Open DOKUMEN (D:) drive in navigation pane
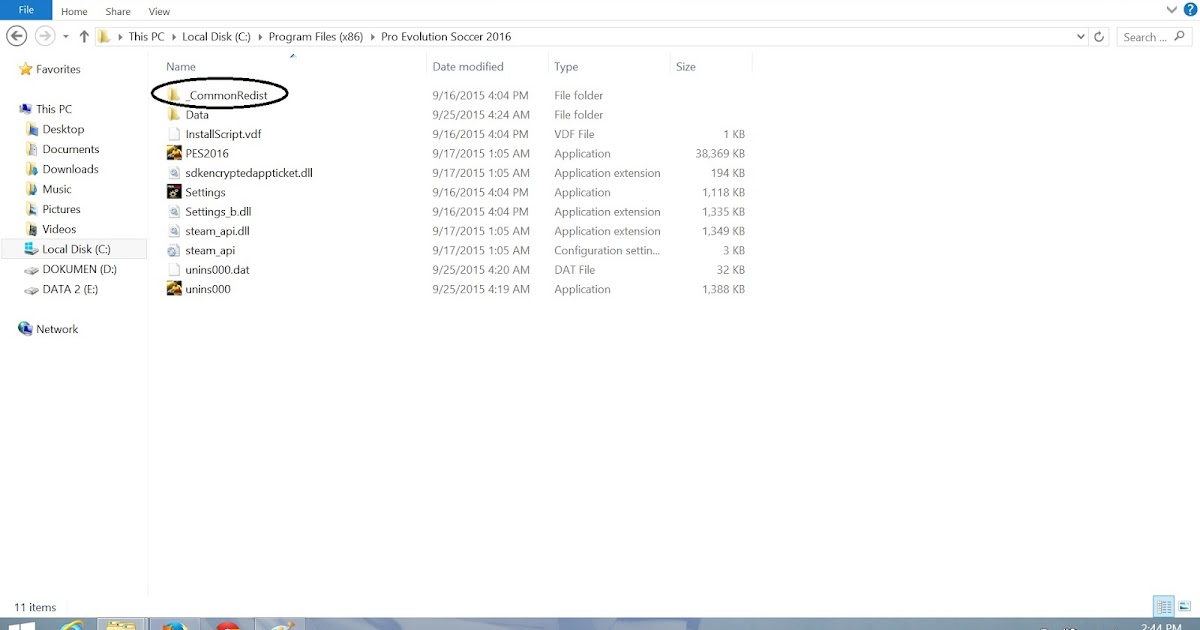Image resolution: width=1200 pixels, height=630 pixels. tap(79, 269)
